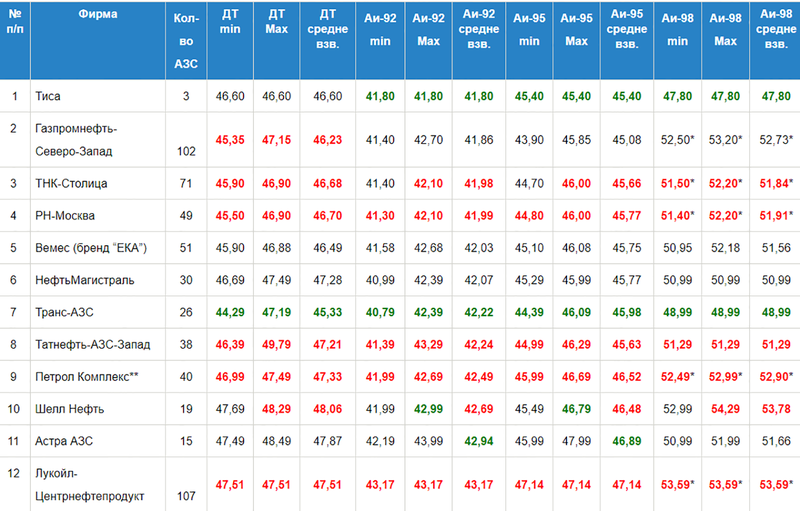Click Тиса Аи-92 average value '41,80'
This screenshot has width=800, height=511.
point(479,96)
